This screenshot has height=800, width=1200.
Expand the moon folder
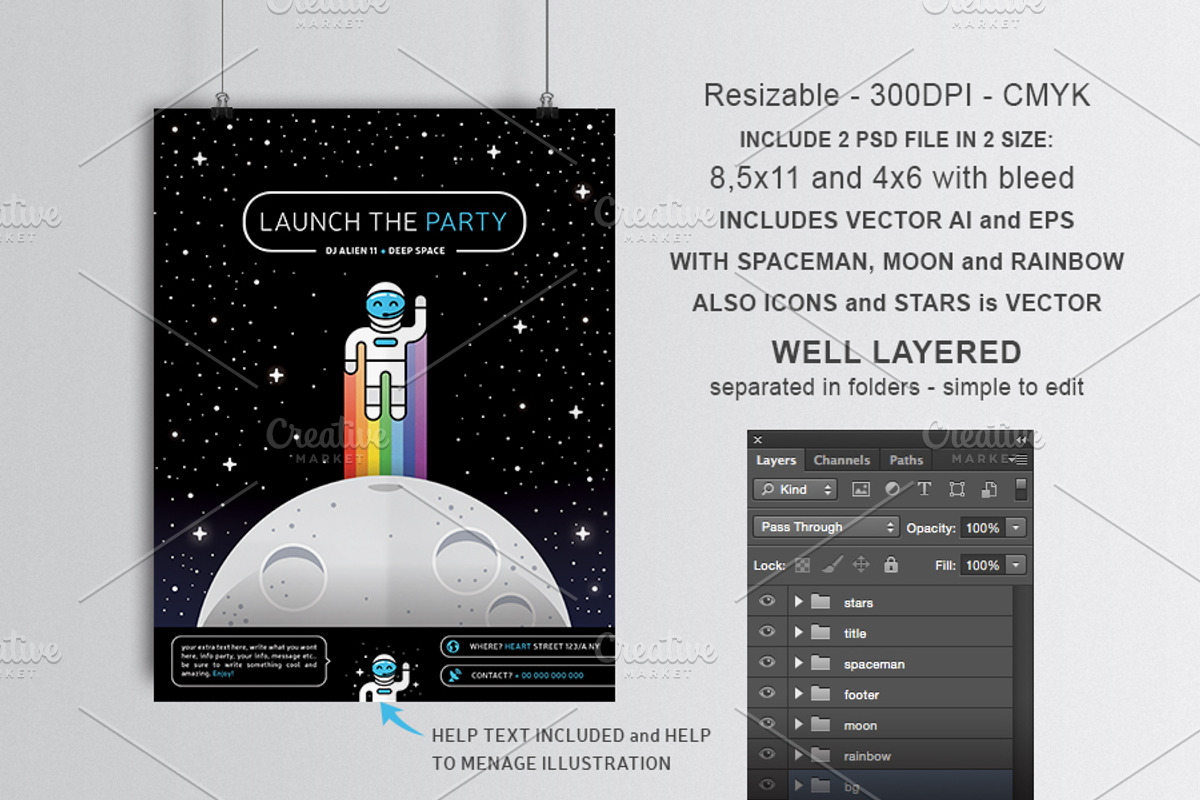[798, 725]
